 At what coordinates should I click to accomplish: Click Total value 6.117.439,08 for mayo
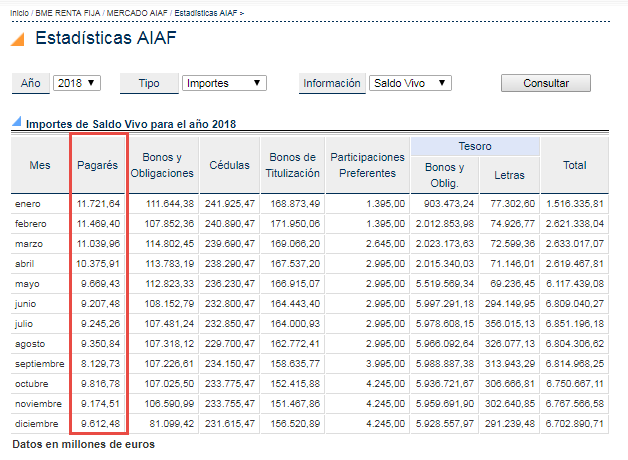tap(575, 284)
